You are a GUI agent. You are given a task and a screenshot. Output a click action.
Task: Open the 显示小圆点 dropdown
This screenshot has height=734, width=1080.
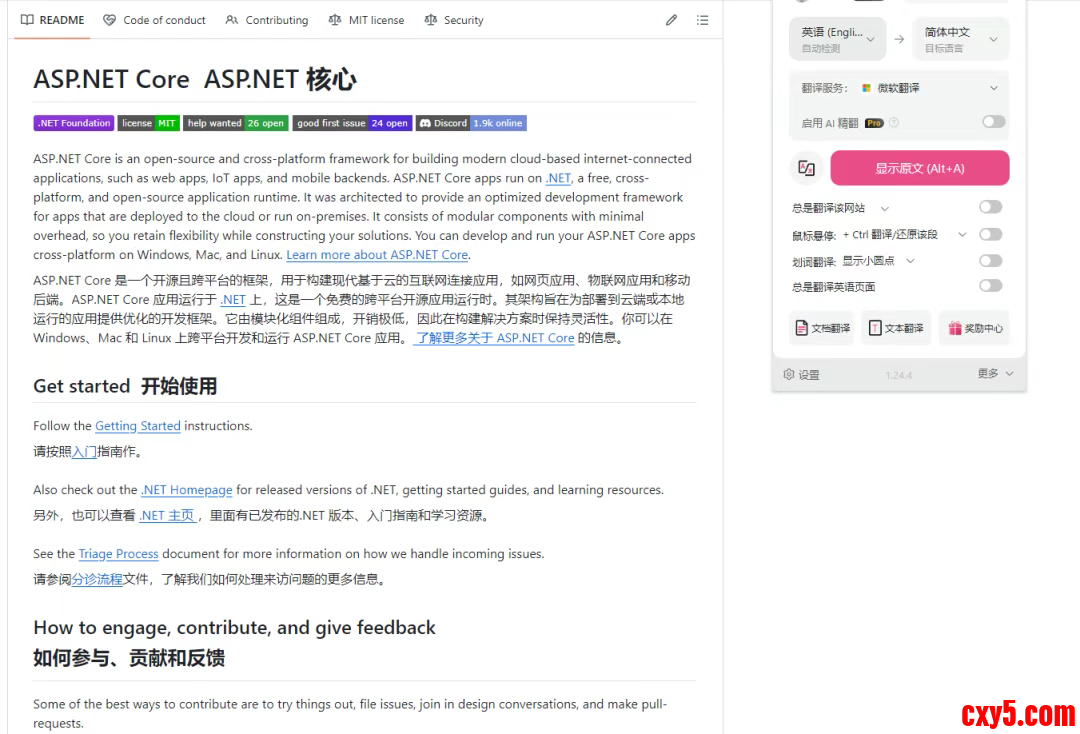click(x=911, y=261)
